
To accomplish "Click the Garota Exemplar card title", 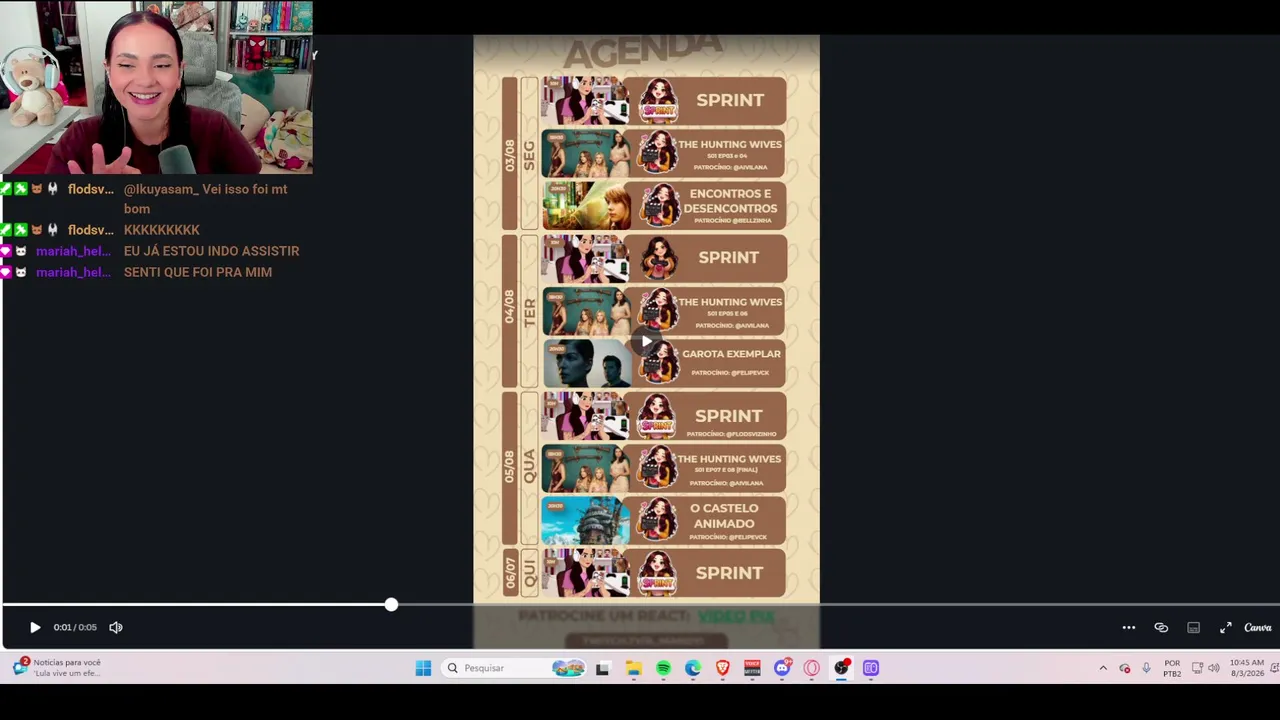I will [731, 354].
